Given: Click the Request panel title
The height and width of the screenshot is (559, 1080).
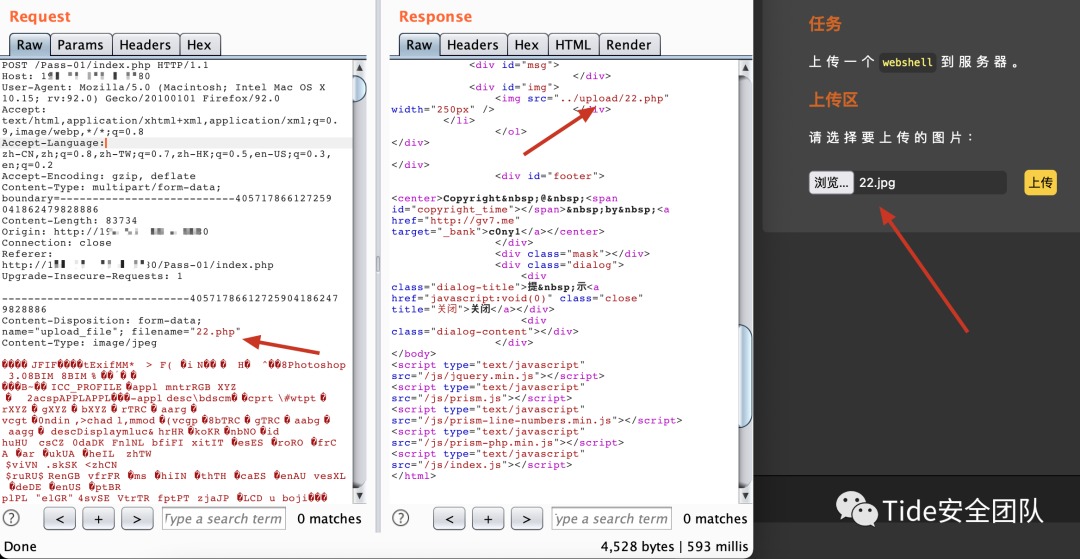Looking at the screenshot, I should [x=40, y=17].
